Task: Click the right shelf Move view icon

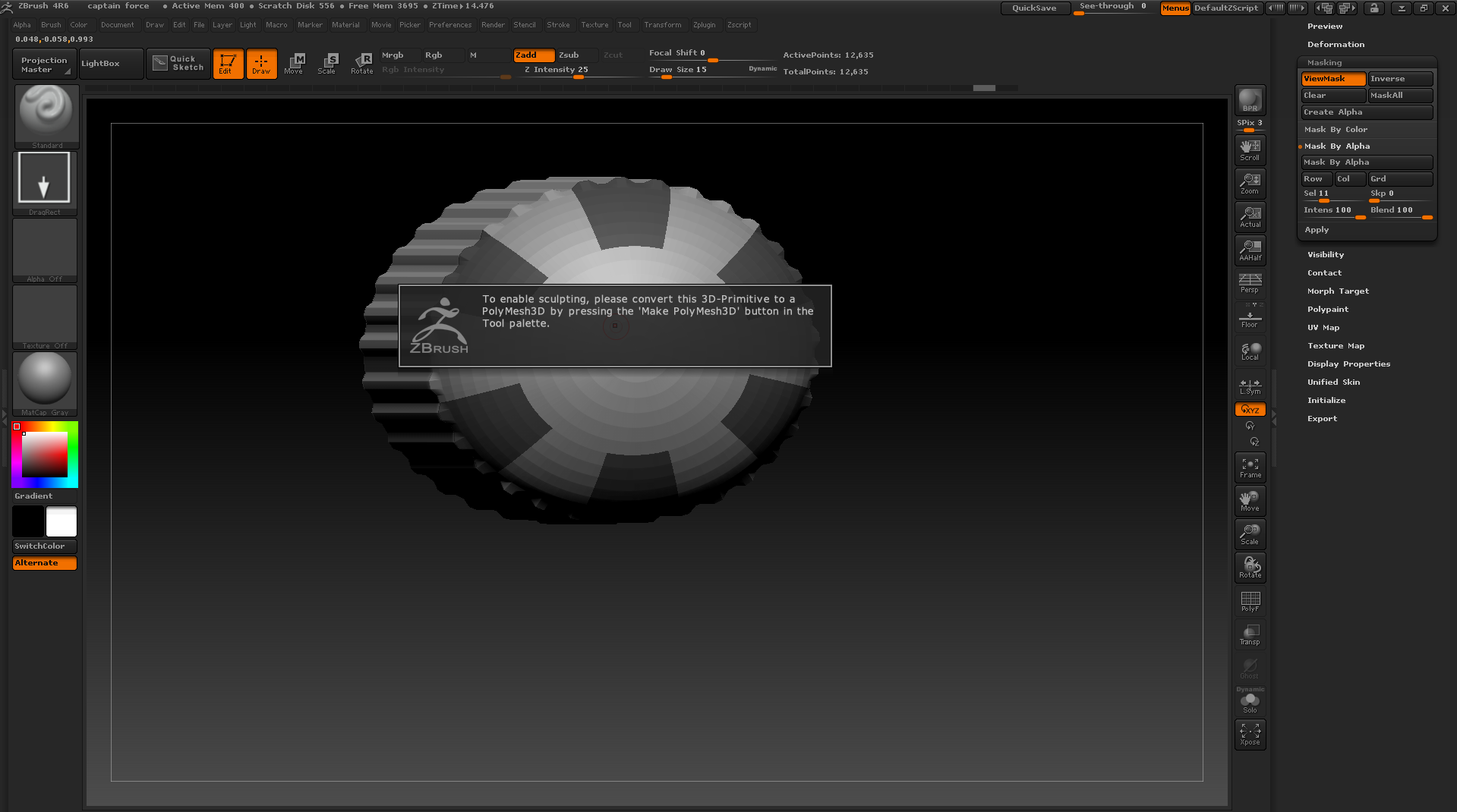Action: pos(1250,501)
